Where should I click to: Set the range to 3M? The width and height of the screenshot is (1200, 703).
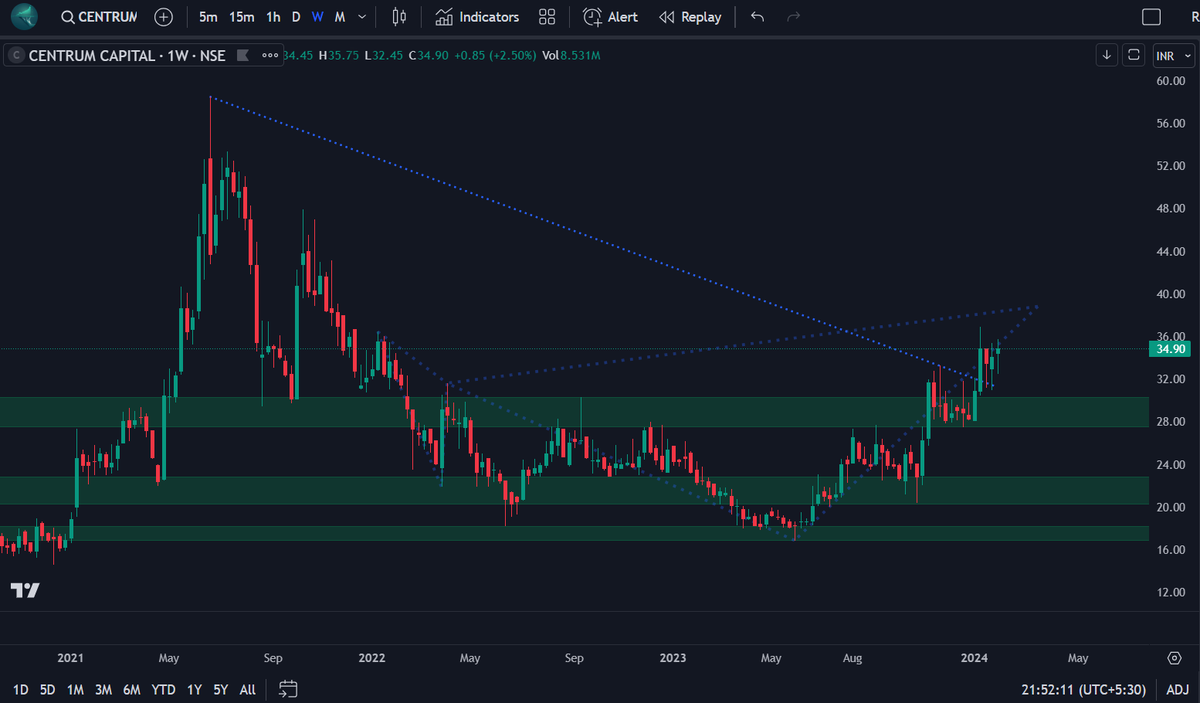point(103,689)
